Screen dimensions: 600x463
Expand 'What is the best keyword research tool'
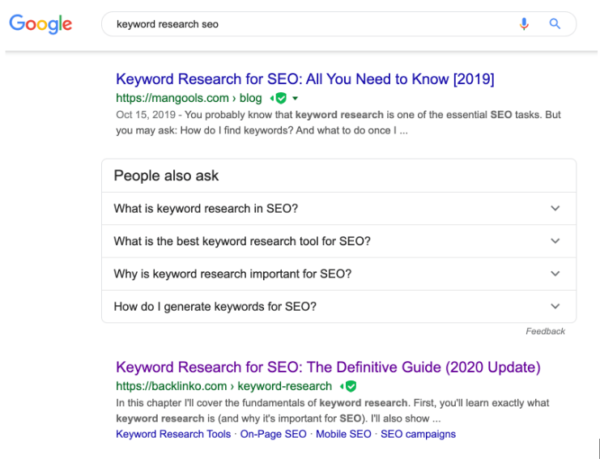339,241
